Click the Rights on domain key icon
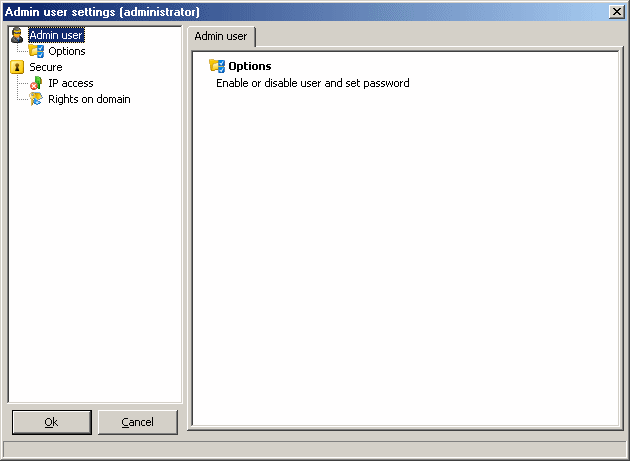 tap(36, 99)
